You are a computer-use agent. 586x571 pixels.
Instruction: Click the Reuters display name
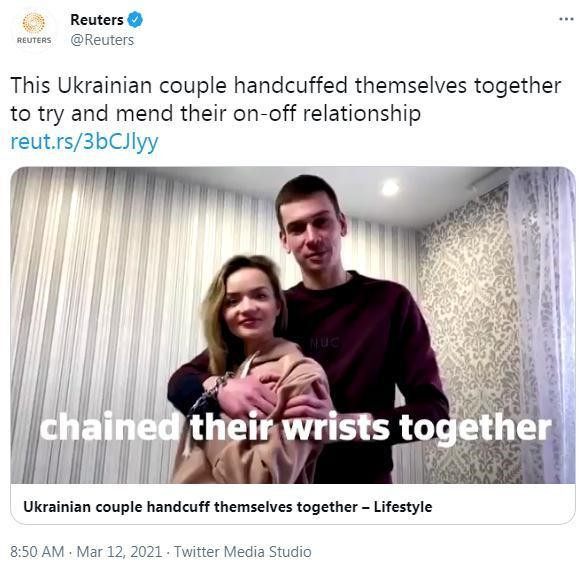(97, 19)
